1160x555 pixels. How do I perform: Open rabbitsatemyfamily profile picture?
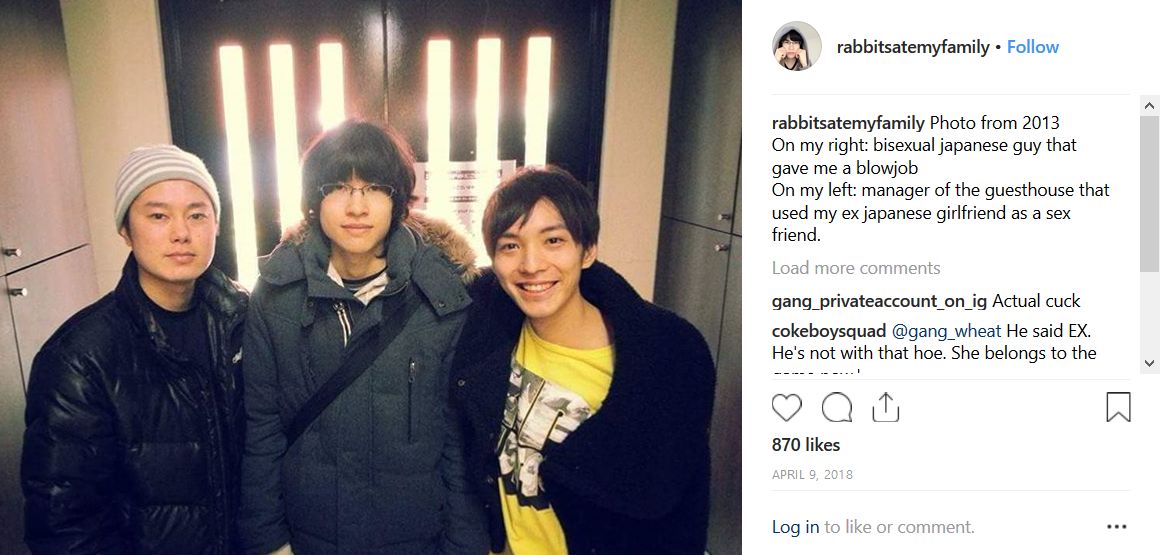[797, 47]
